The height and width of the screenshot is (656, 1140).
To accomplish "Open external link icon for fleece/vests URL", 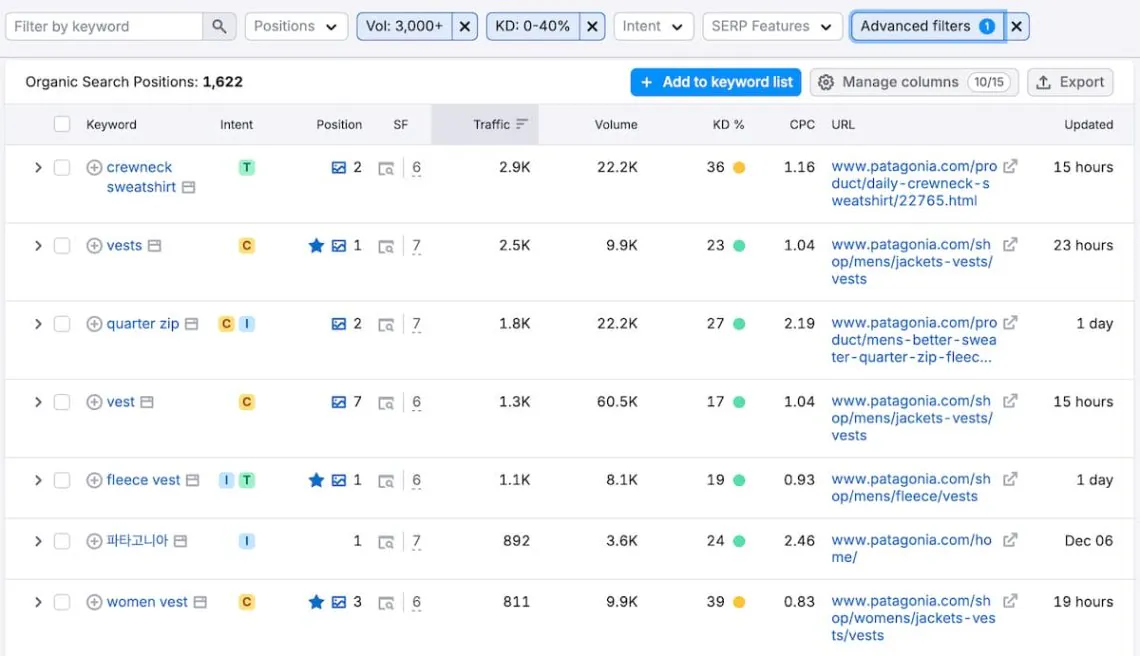I will tap(1010, 479).
